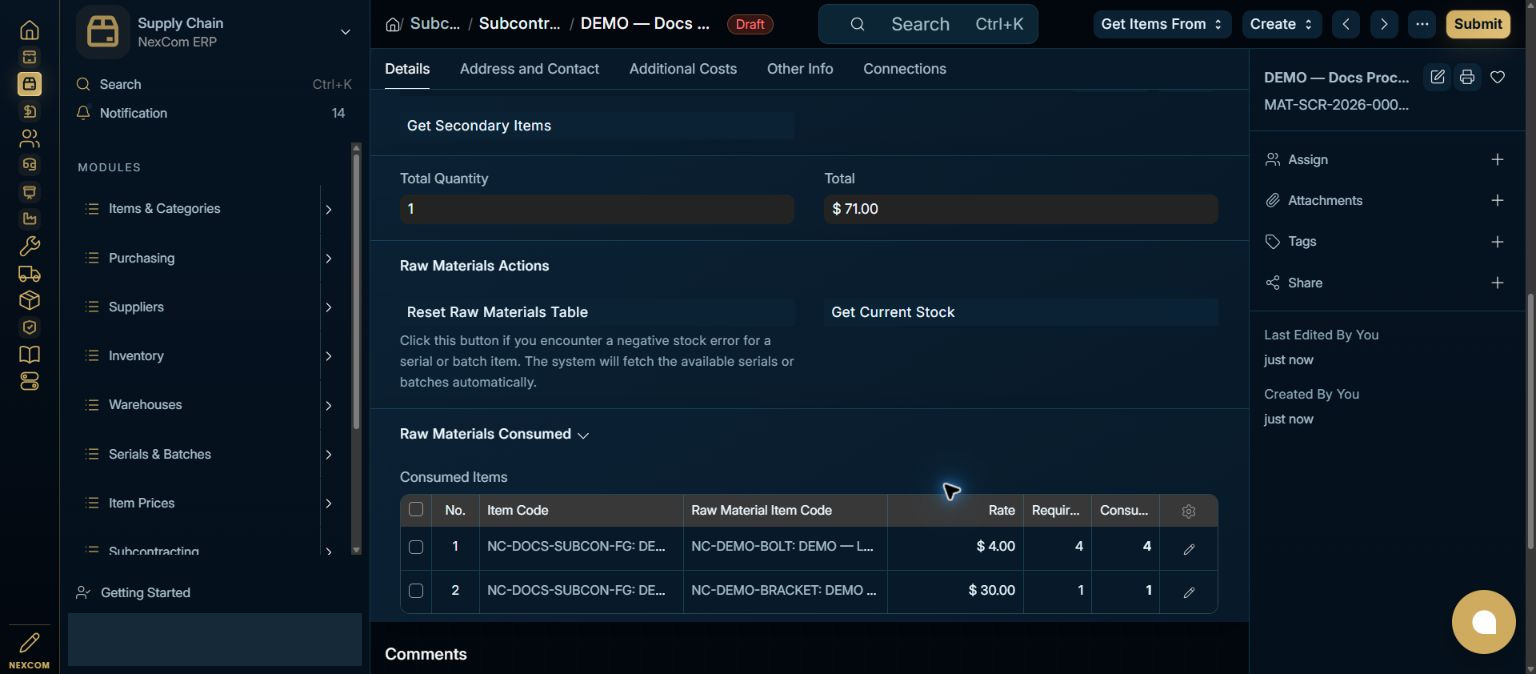Add tag with Tags plus icon
This screenshot has width=1536, height=674.
1497,242
